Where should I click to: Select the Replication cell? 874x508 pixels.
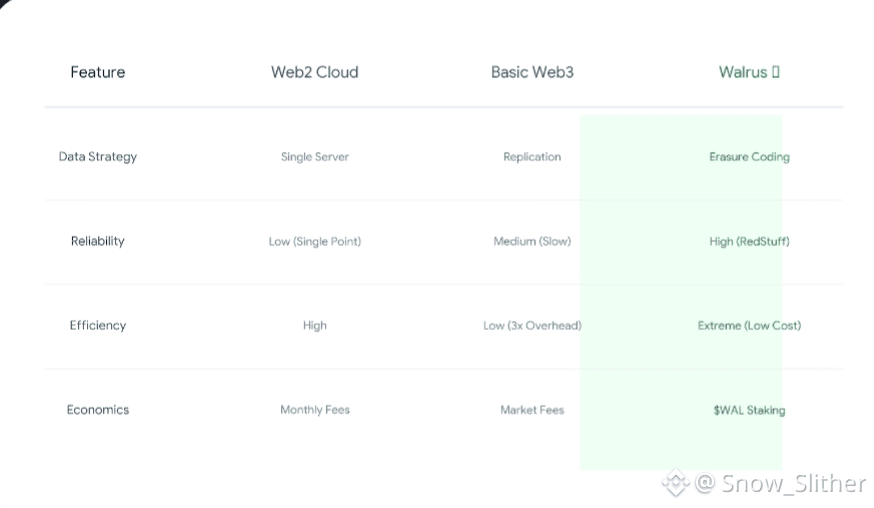click(x=532, y=157)
